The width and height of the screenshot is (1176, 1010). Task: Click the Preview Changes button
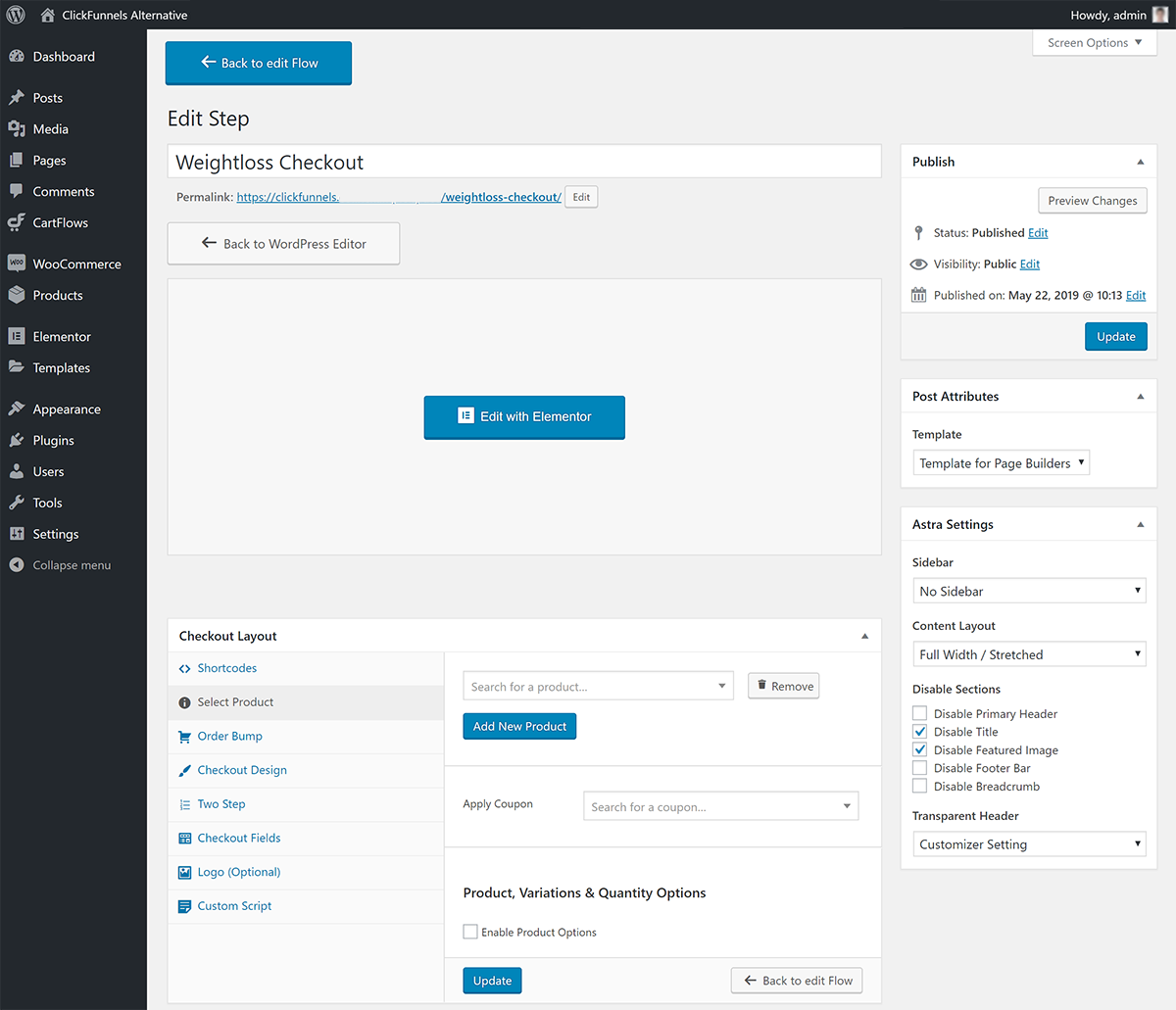[x=1092, y=201]
